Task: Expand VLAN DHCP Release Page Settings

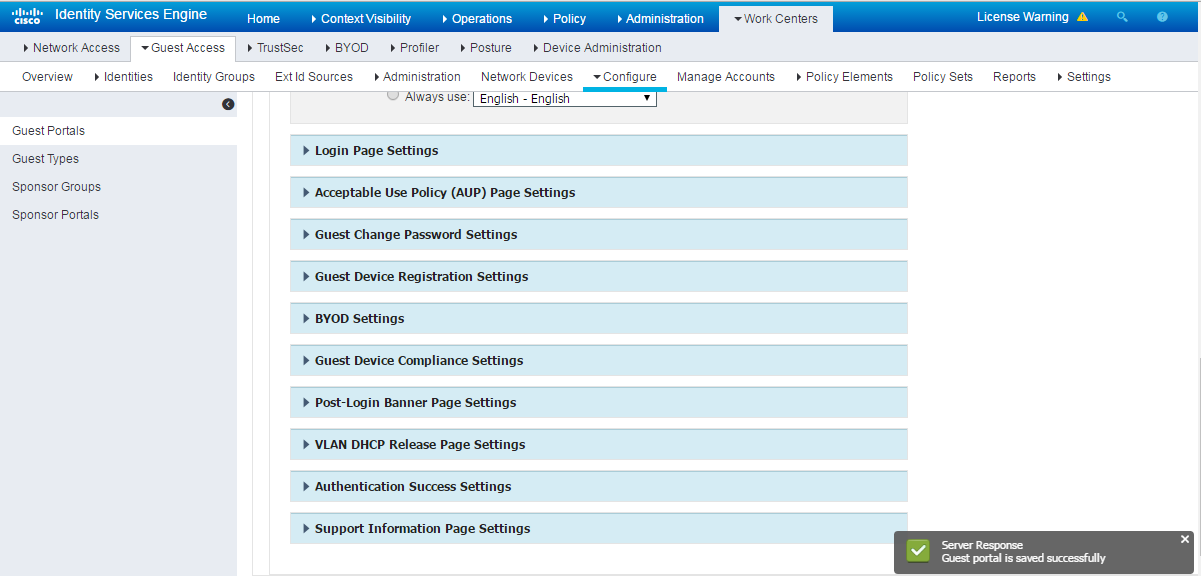Action: [x=598, y=445]
